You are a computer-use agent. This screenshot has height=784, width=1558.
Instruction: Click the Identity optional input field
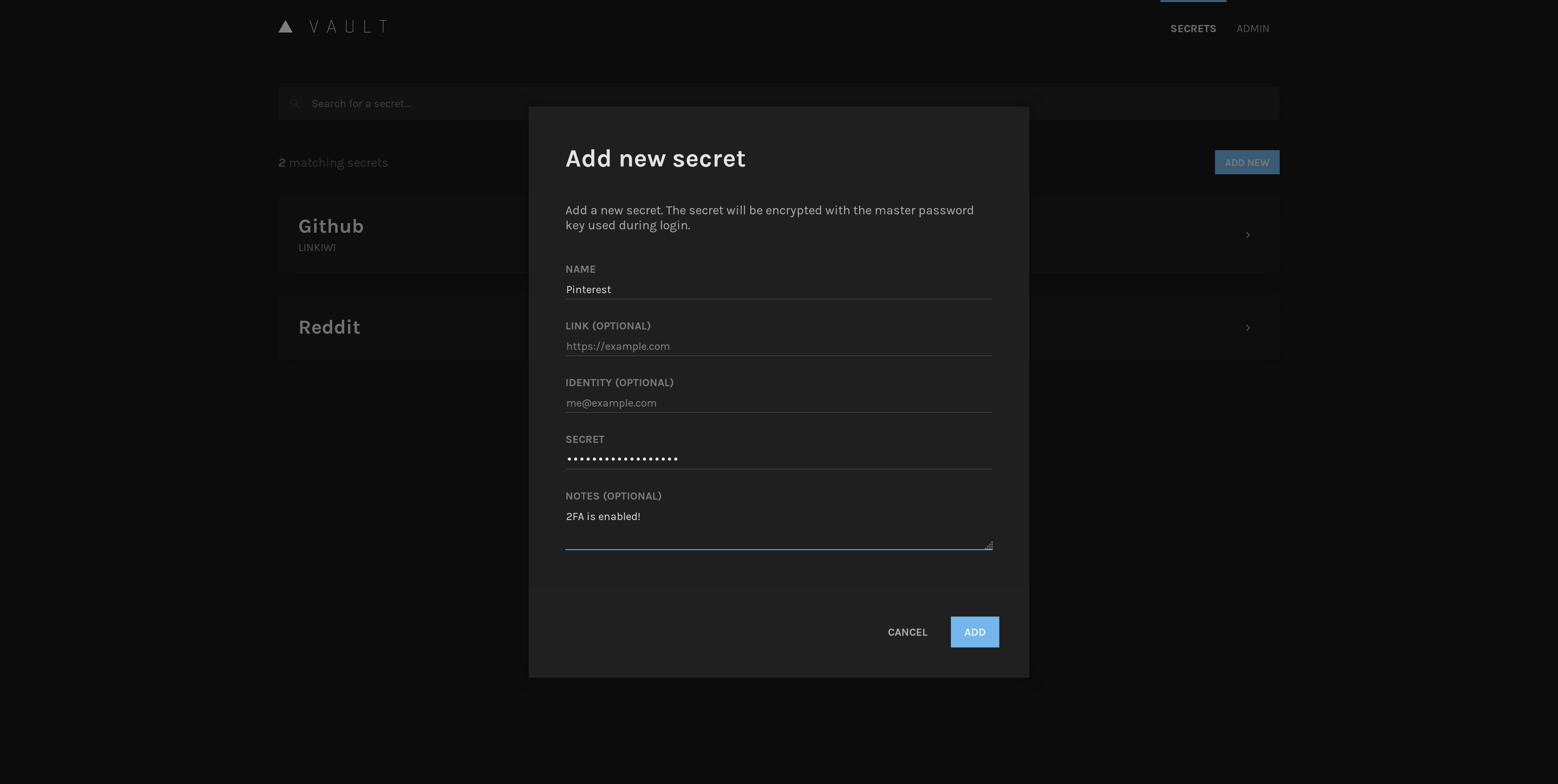pos(779,403)
